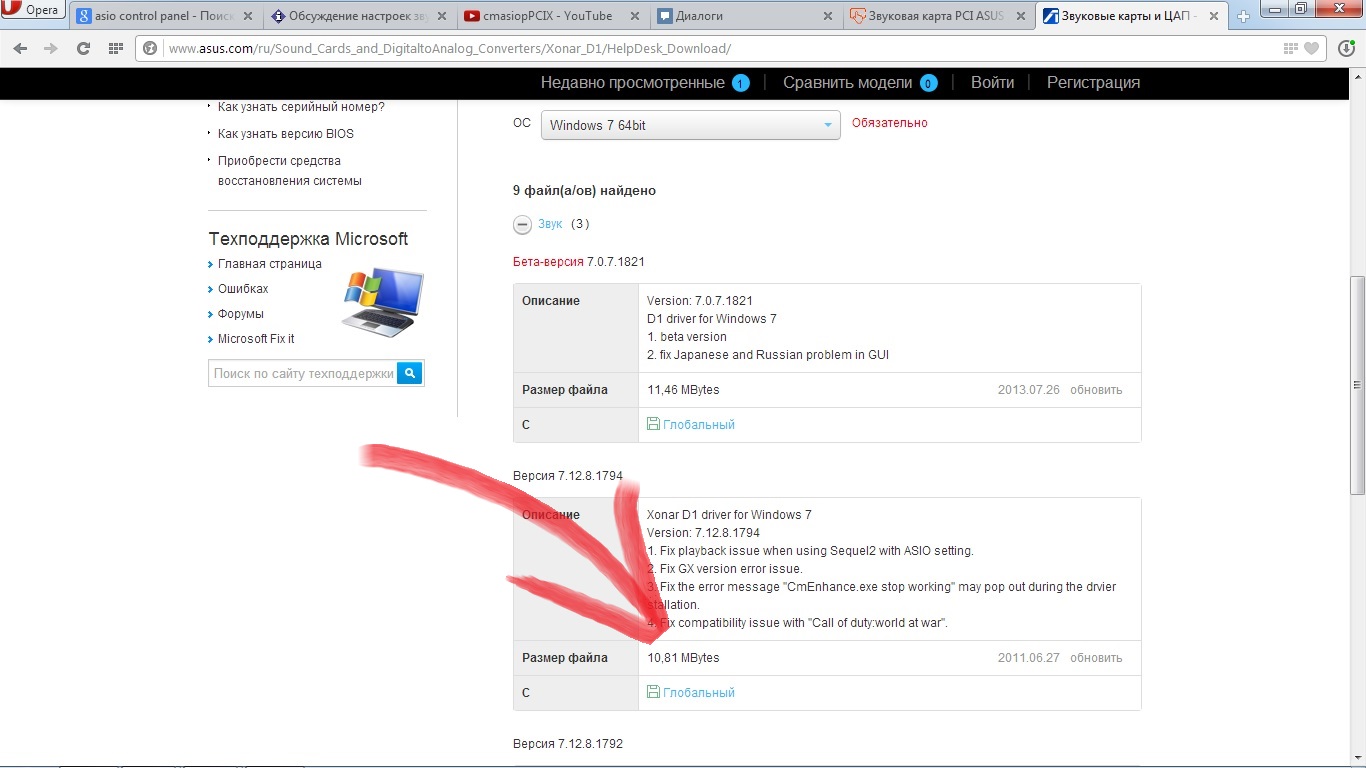Click the blue magnifier search button
Screen dimensions: 1366x768
pos(410,373)
